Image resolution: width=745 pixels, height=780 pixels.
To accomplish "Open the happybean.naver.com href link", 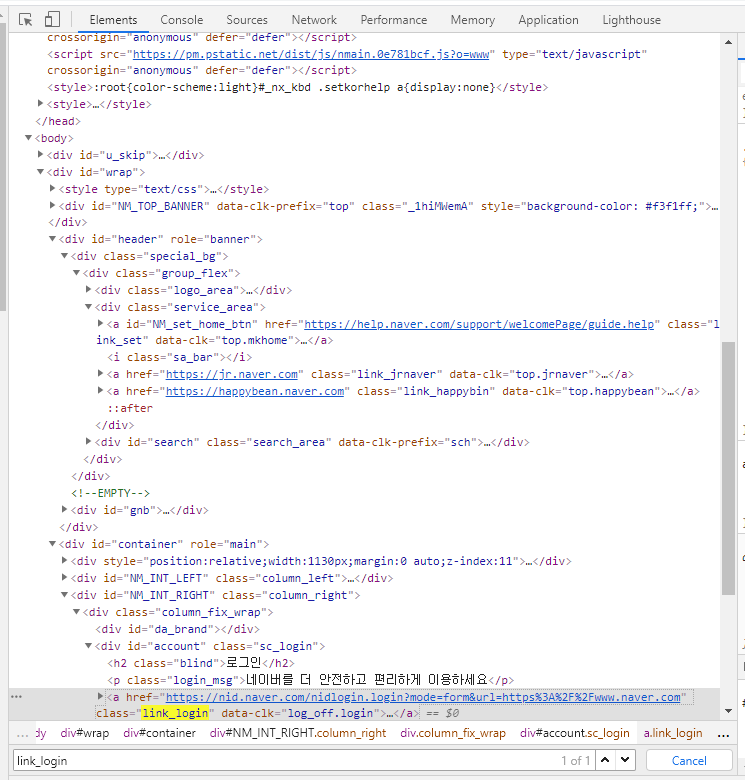I will tap(255, 391).
